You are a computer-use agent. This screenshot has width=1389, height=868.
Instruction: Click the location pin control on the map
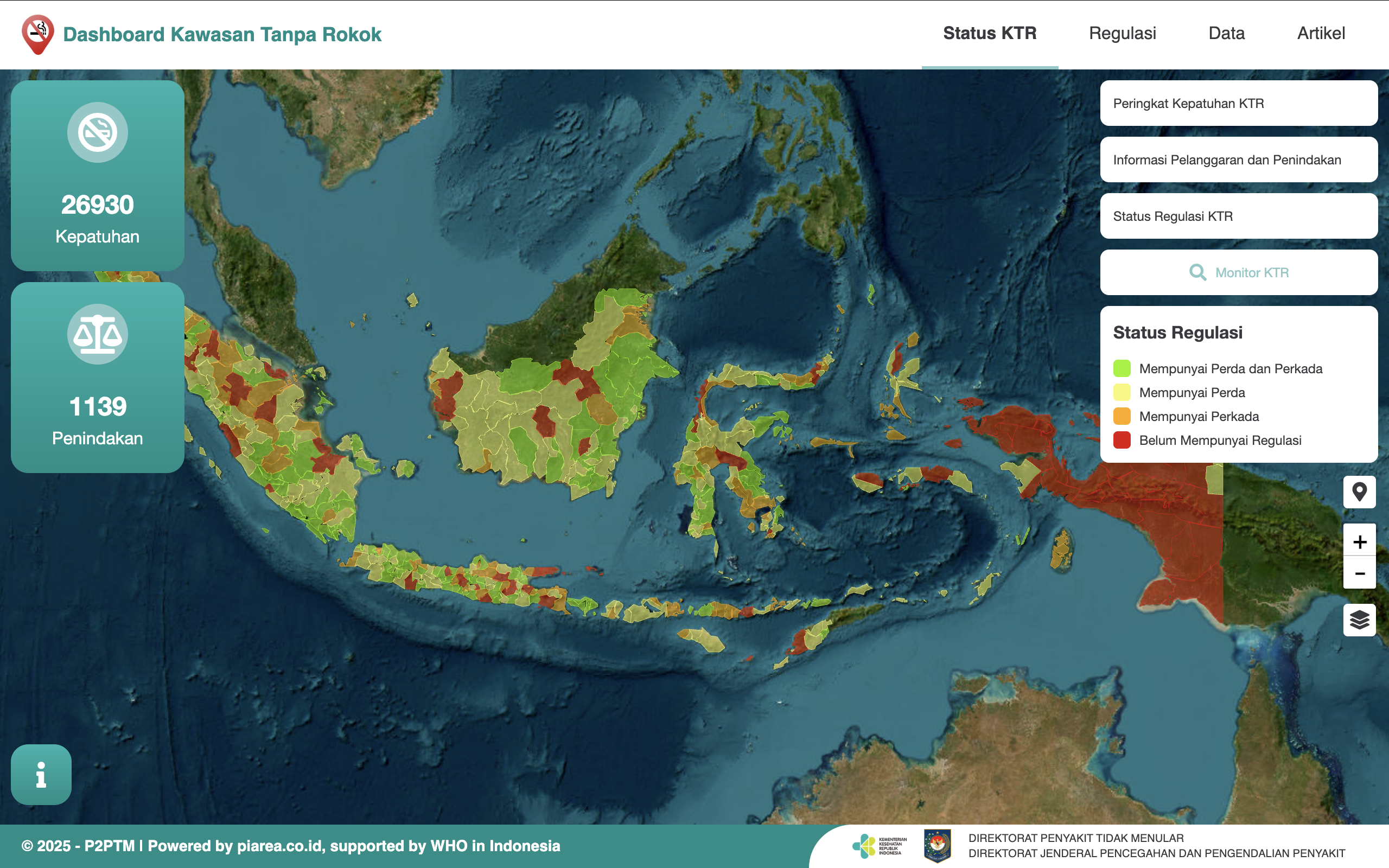1359,491
